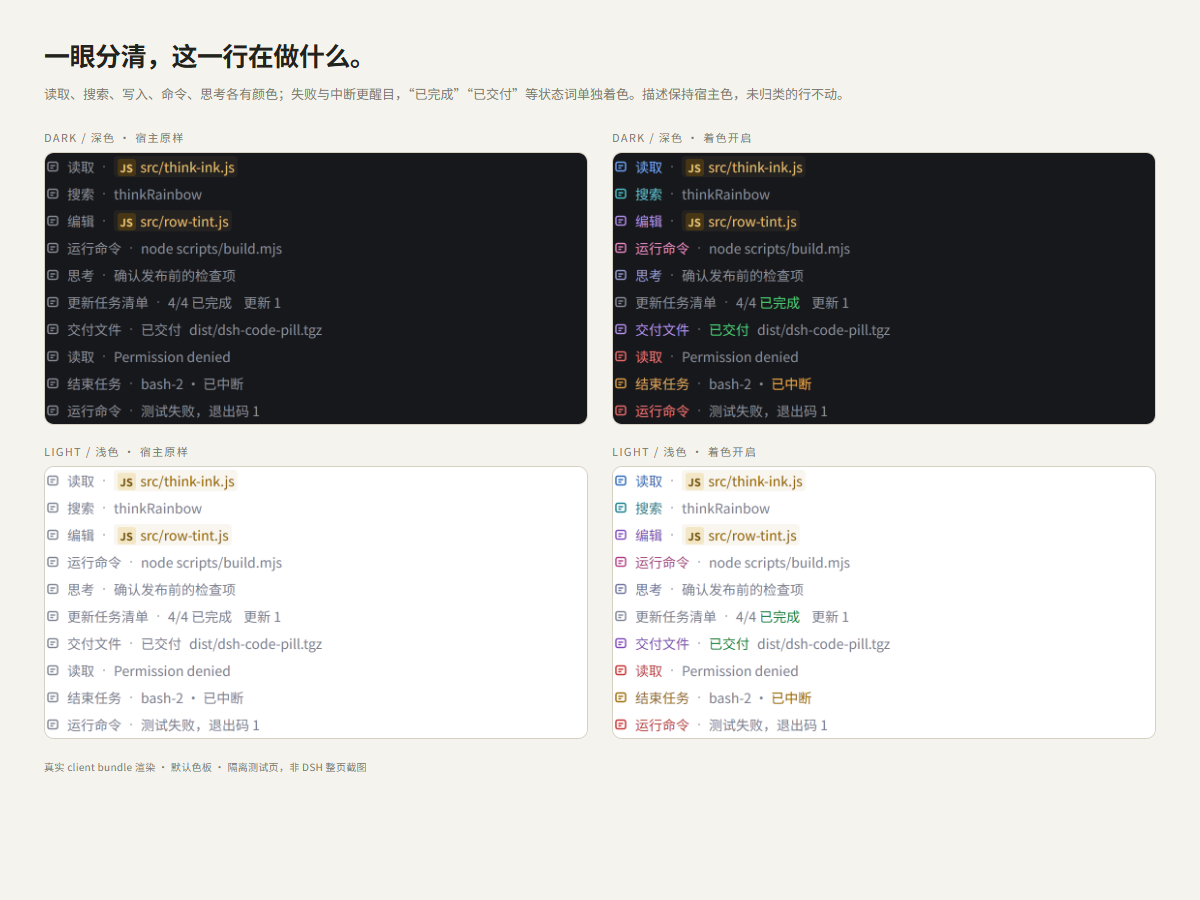Click red icon before 读取 Permission denied, light 着色开启
This screenshot has width=1200, height=900.
coord(621,670)
